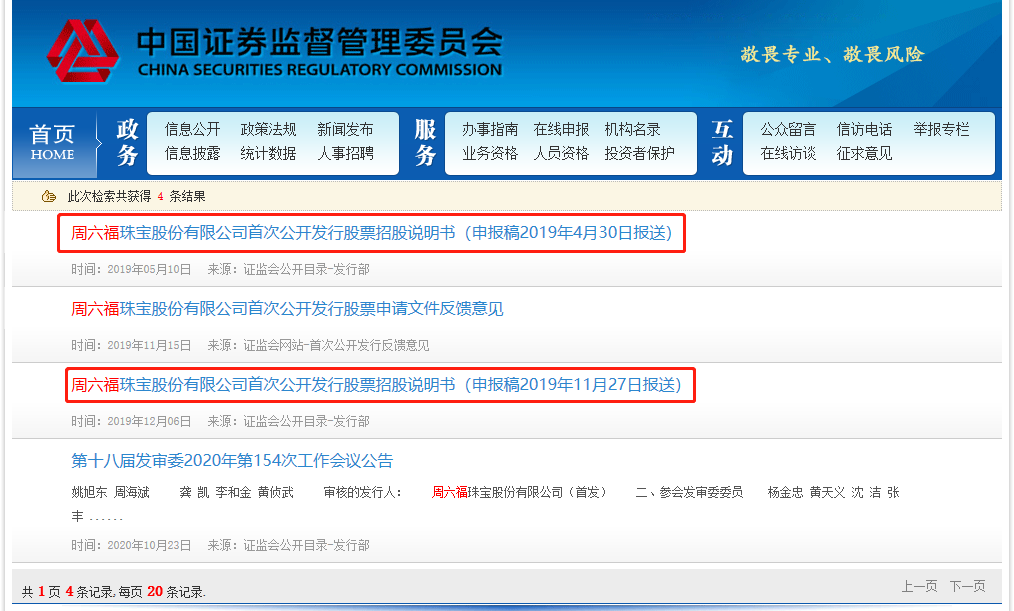1014x611 pixels.
Task: Click the CSRC red logo emblem
Action: tap(82, 54)
